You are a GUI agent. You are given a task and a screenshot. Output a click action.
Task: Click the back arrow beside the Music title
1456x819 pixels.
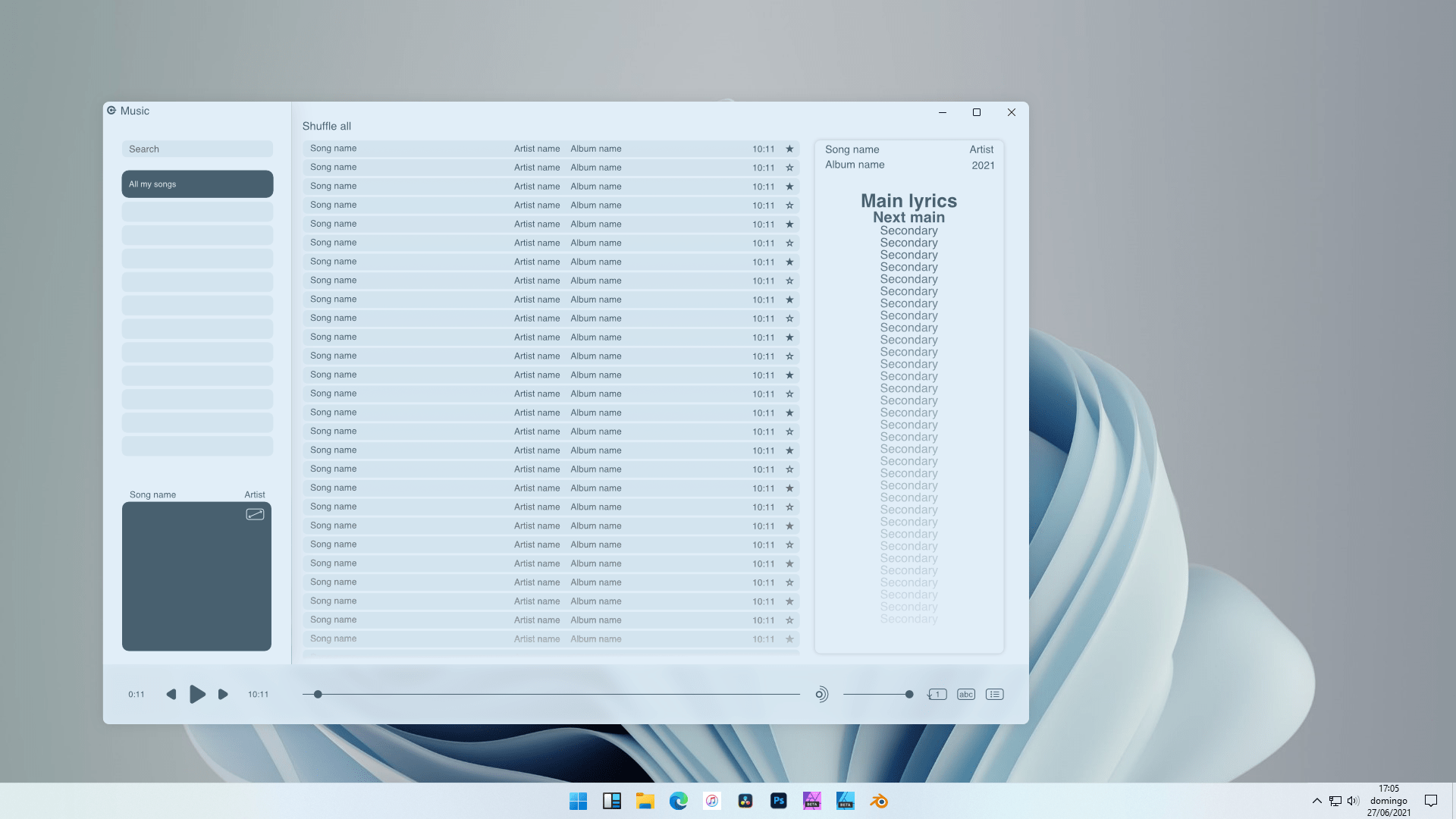click(111, 110)
